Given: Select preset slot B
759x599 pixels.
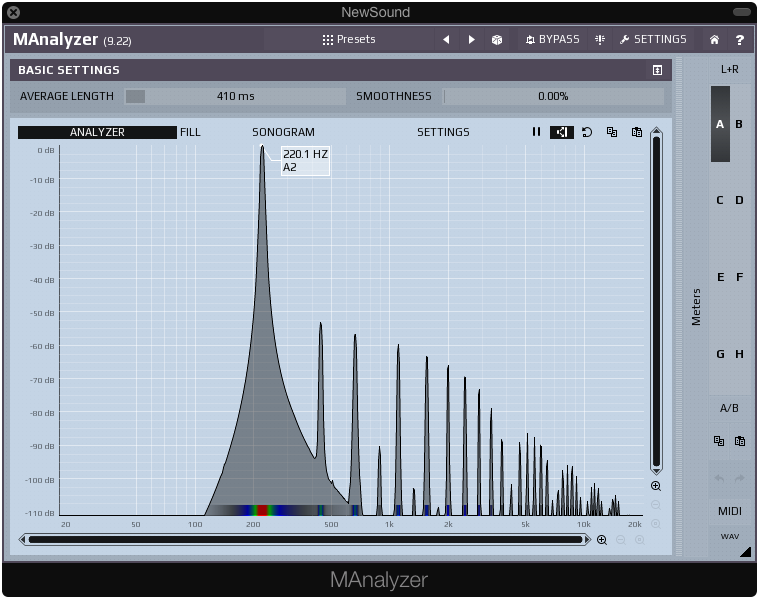Looking at the screenshot, I should coord(739,124).
